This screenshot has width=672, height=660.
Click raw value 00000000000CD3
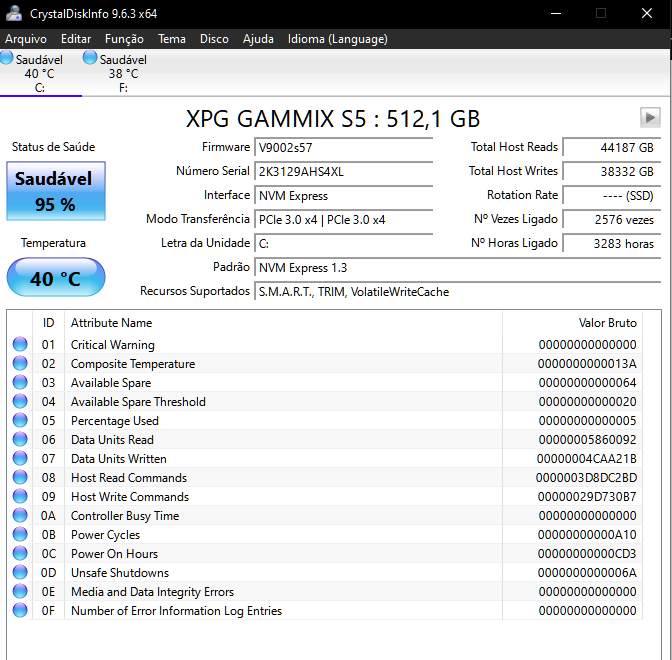pos(587,554)
